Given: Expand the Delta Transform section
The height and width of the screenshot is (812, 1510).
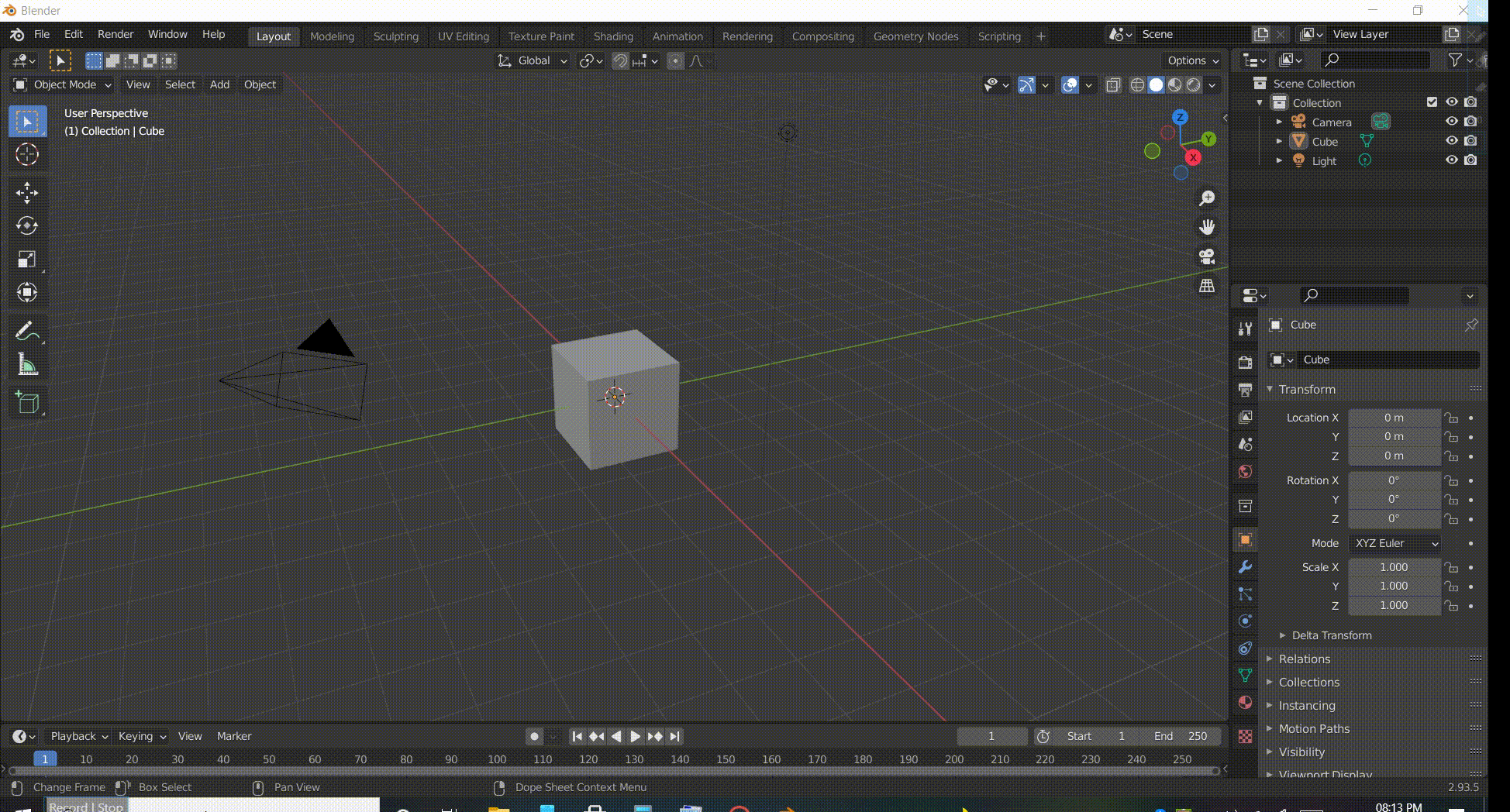Looking at the screenshot, I should point(1330,635).
